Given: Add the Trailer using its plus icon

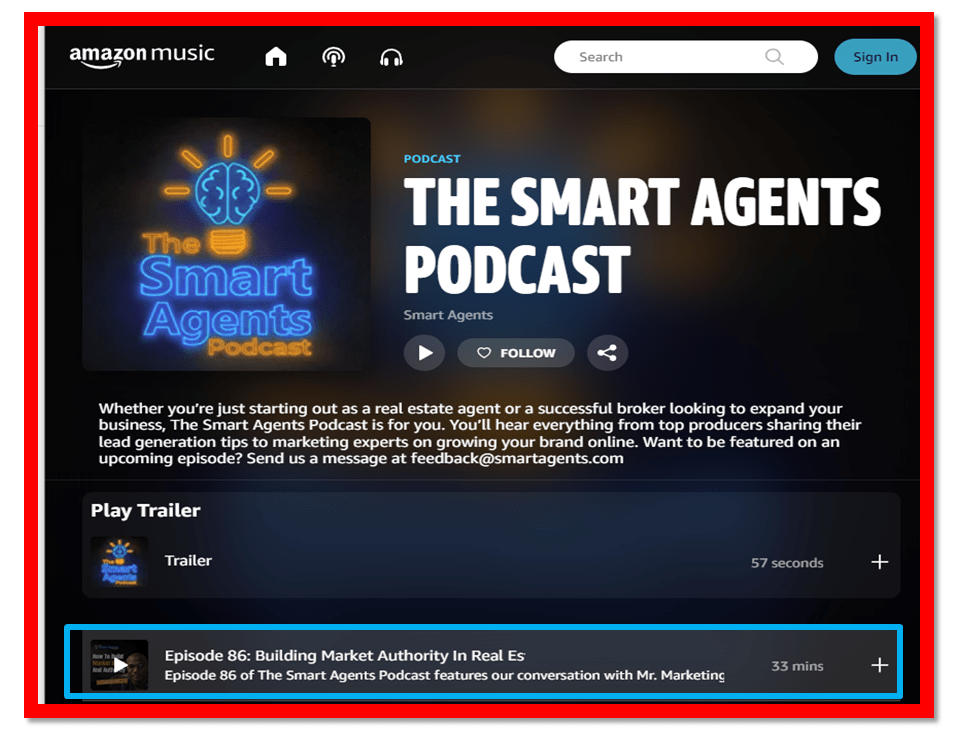Looking at the screenshot, I should [879, 562].
